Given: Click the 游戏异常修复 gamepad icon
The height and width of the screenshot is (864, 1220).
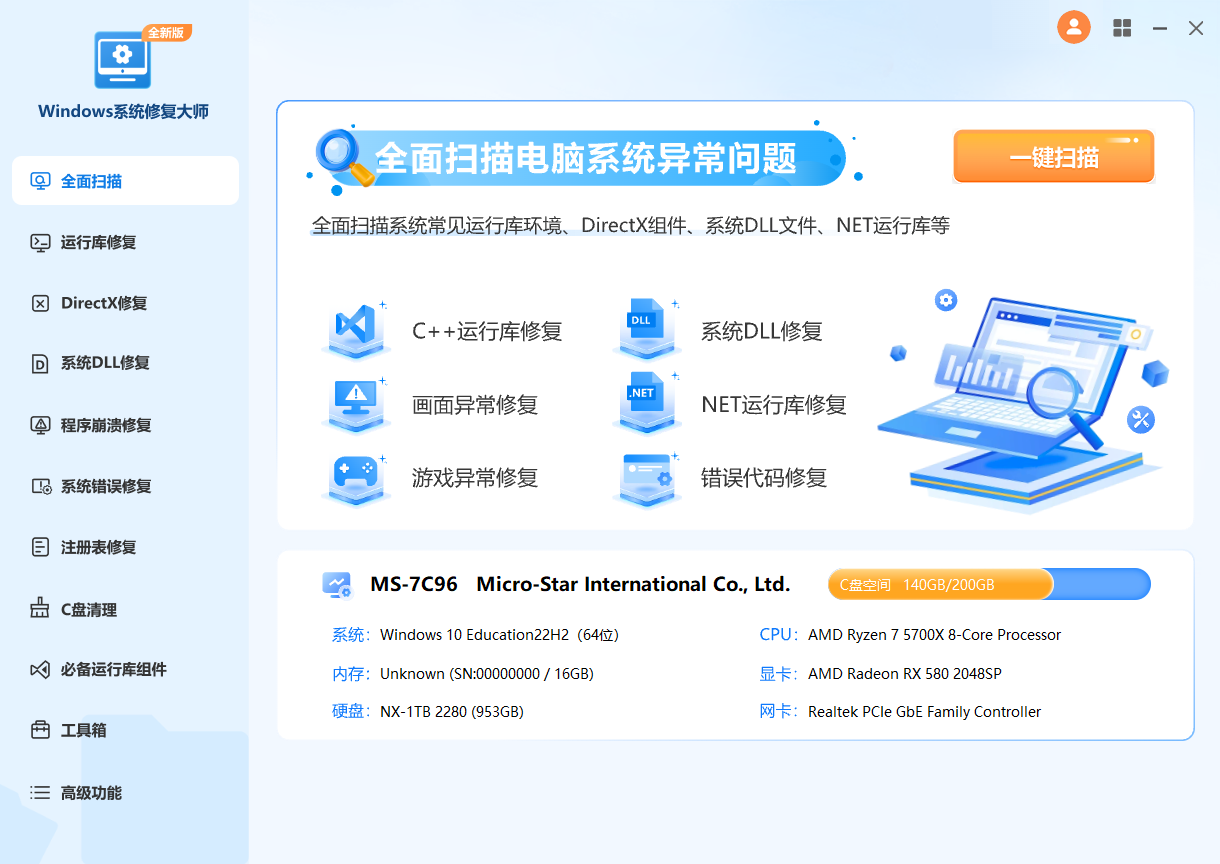Looking at the screenshot, I should [355, 475].
